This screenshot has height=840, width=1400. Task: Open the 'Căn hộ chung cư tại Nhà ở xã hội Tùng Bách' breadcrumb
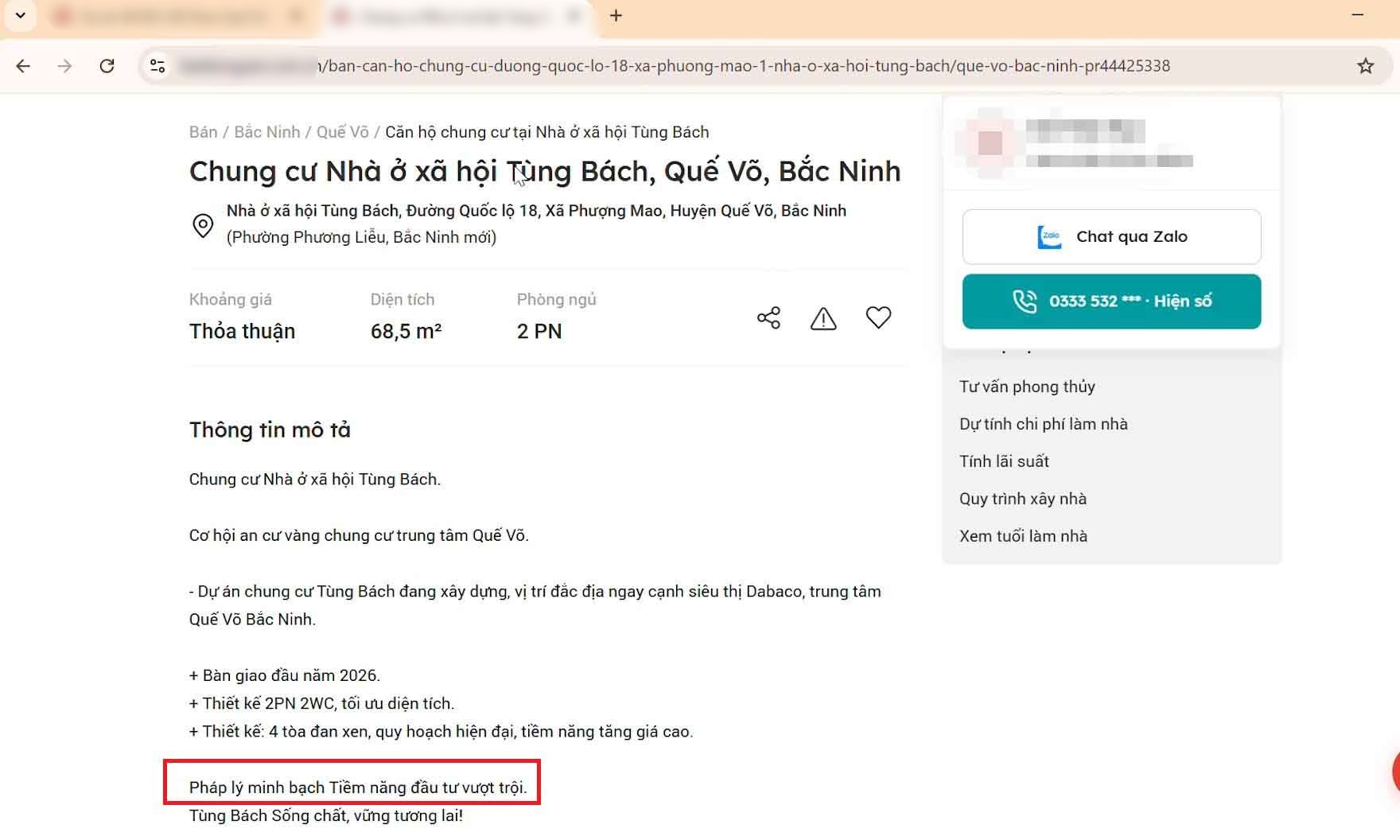(x=547, y=132)
